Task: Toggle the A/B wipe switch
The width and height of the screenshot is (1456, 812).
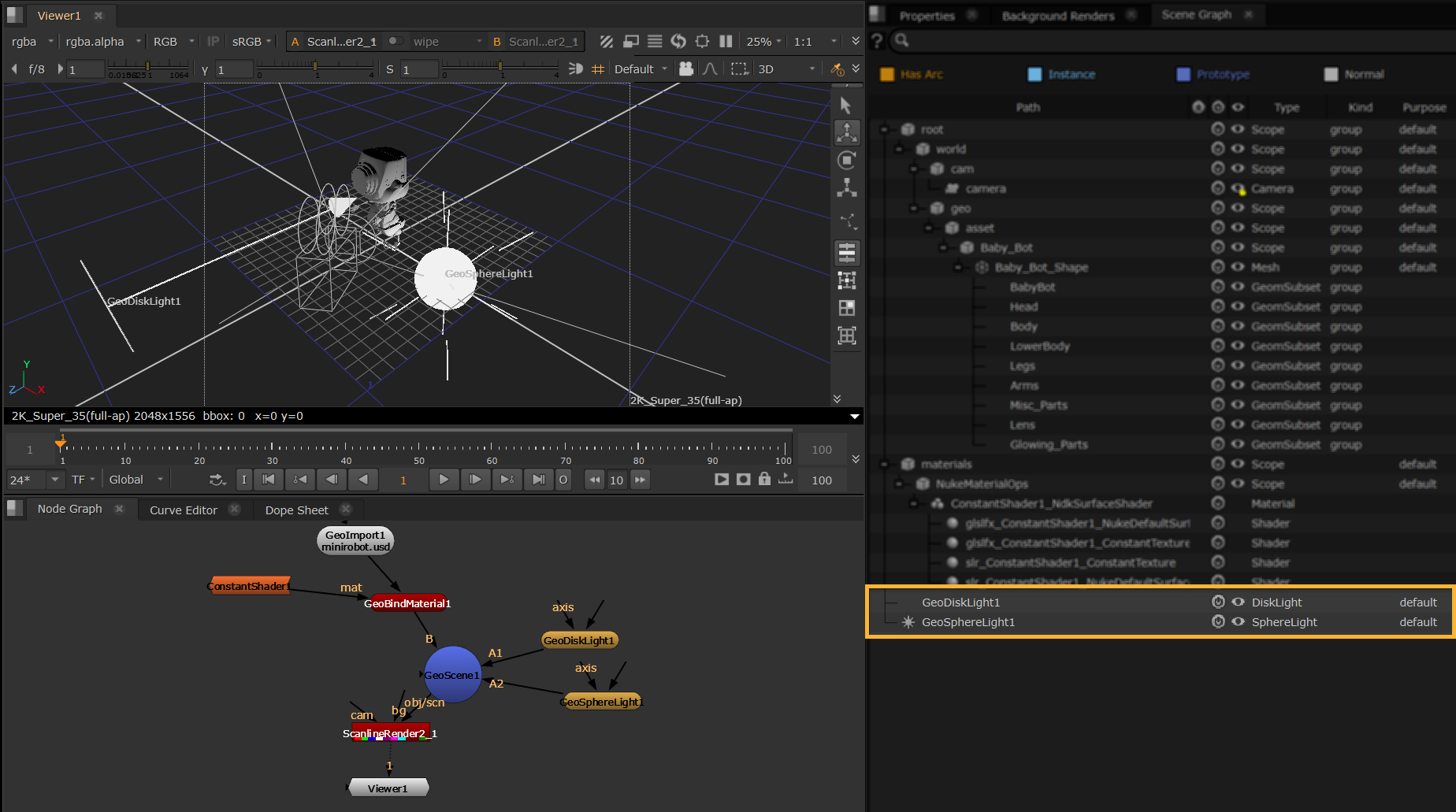Action: [396, 42]
